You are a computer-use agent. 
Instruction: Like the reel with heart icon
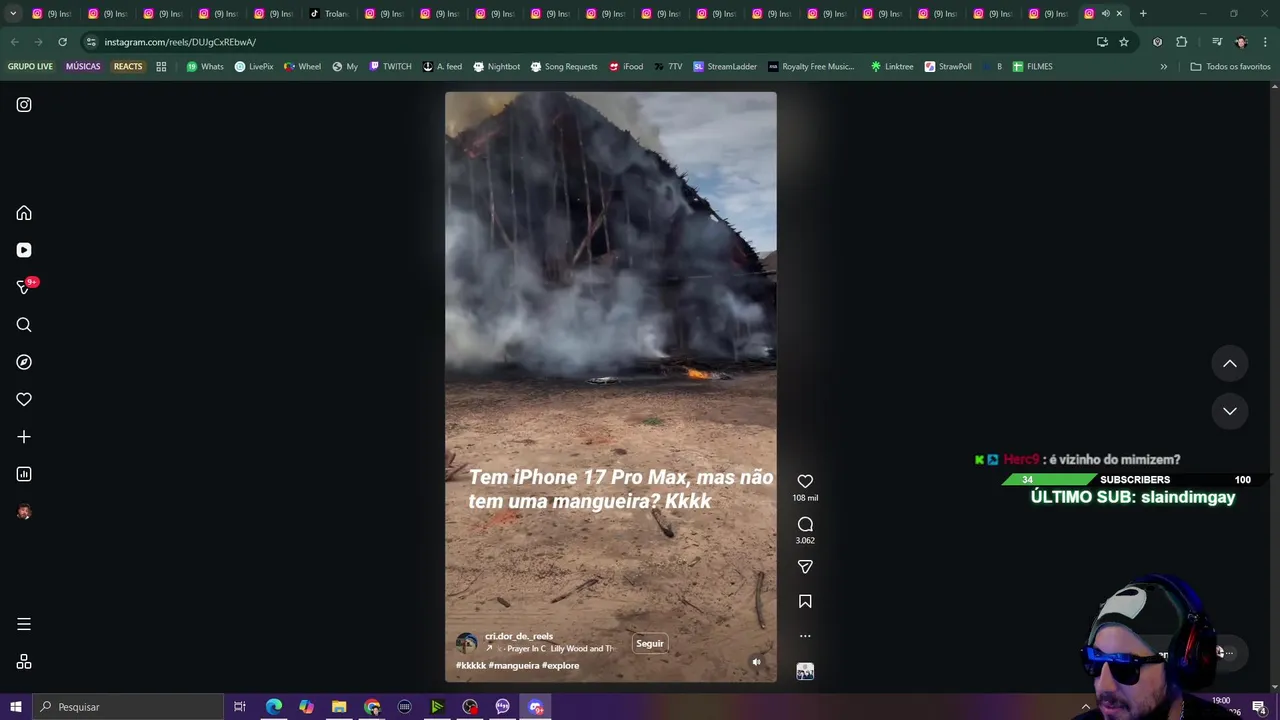pyautogui.click(x=805, y=481)
